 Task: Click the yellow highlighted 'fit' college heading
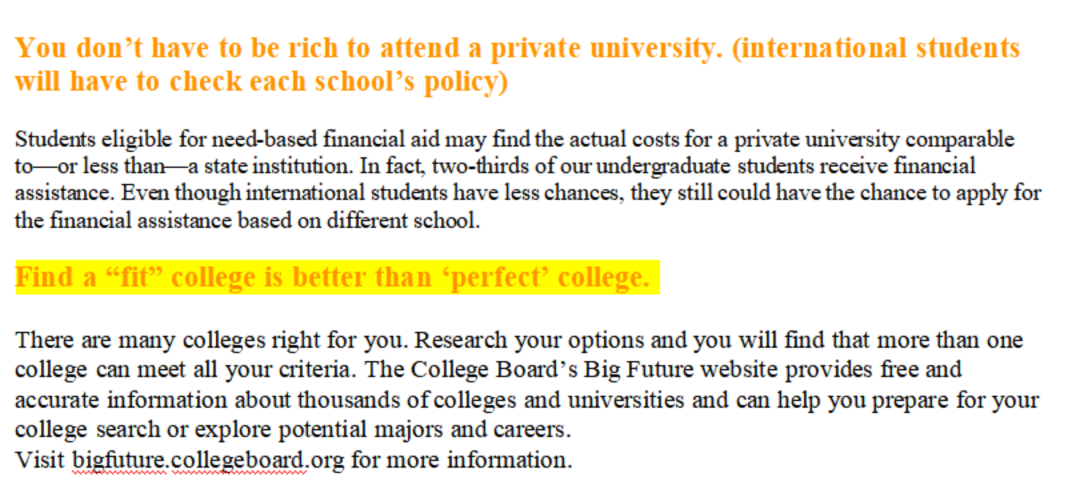[337, 277]
